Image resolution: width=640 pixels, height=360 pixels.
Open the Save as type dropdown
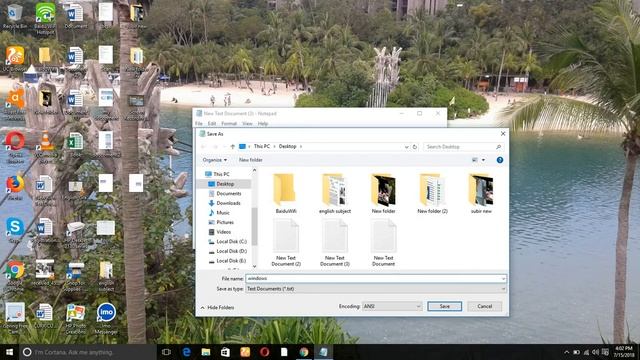376,289
